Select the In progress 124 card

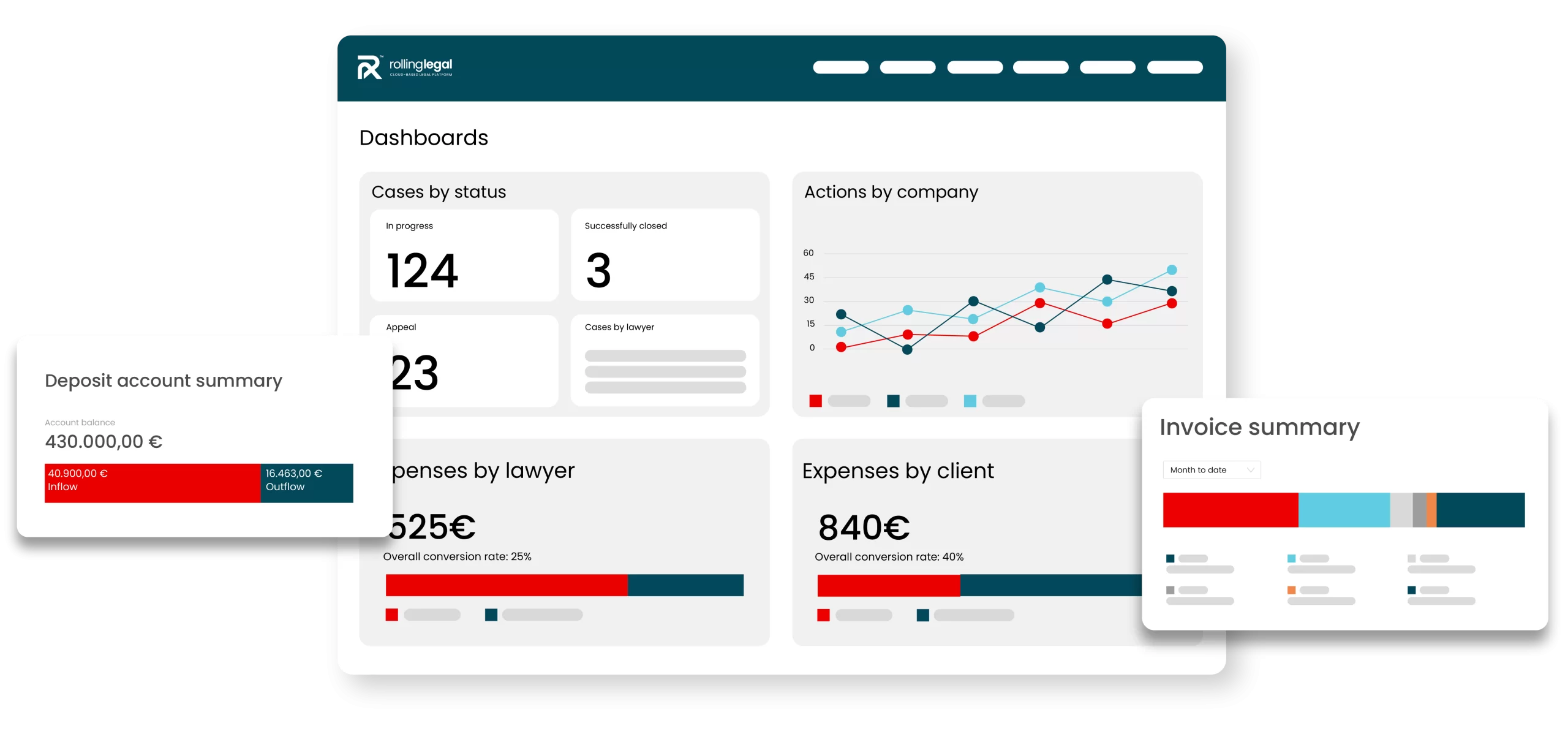click(x=464, y=256)
